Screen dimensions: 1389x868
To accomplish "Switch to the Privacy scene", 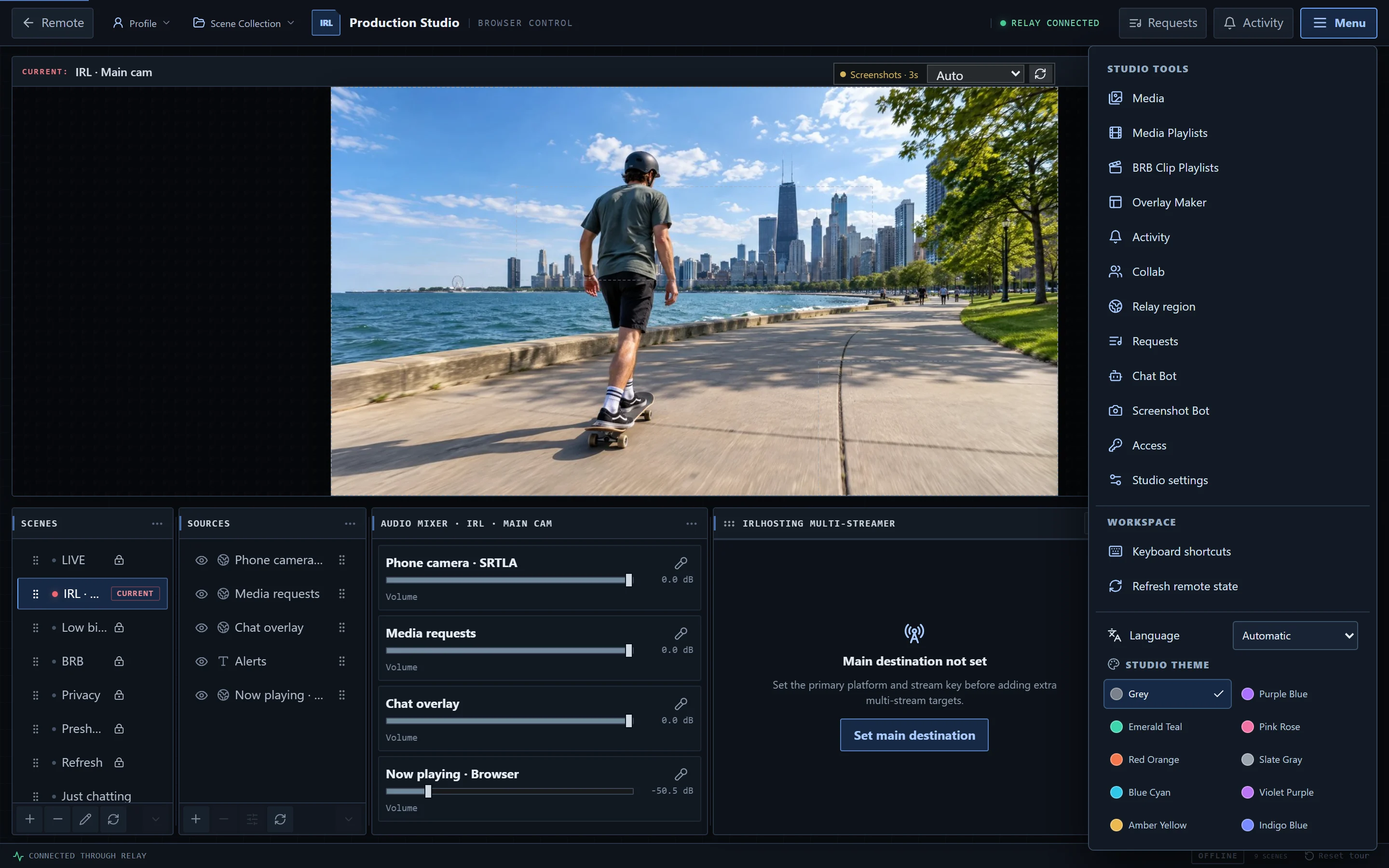I will click(93, 695).
